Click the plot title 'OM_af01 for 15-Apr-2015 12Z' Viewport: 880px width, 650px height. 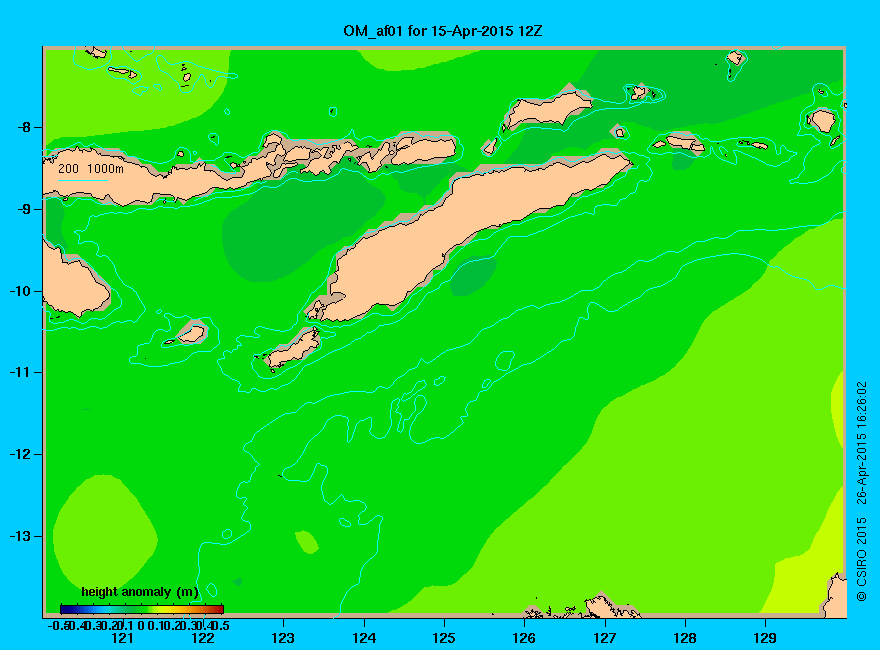(x=443, y=30)
